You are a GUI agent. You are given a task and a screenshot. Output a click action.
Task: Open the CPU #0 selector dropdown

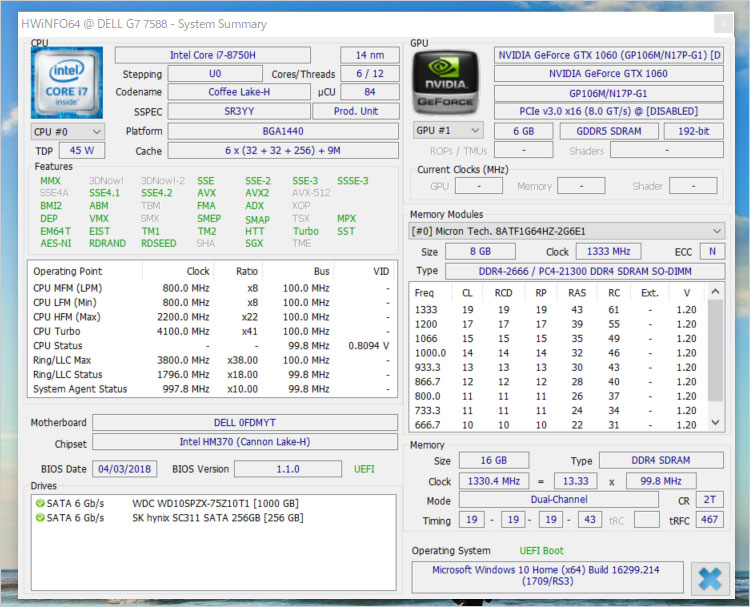pyautogui.click(x=67, y=132)
